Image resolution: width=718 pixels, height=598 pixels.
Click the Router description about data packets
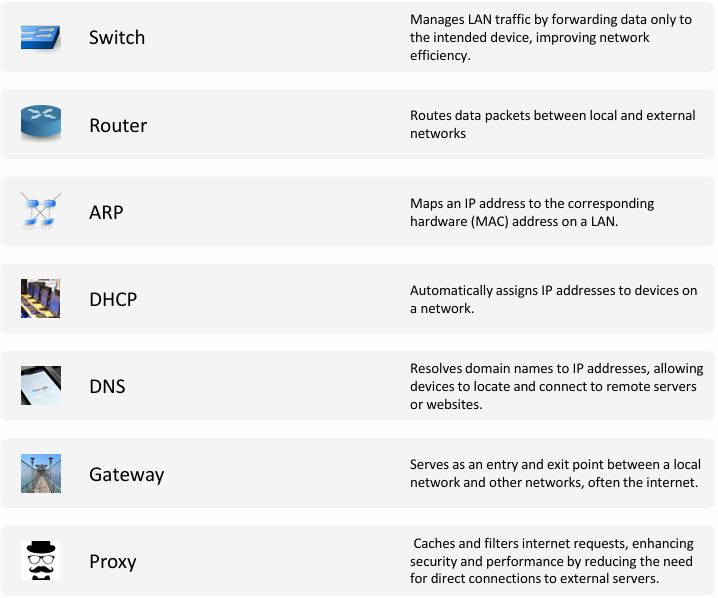(553, 124)
